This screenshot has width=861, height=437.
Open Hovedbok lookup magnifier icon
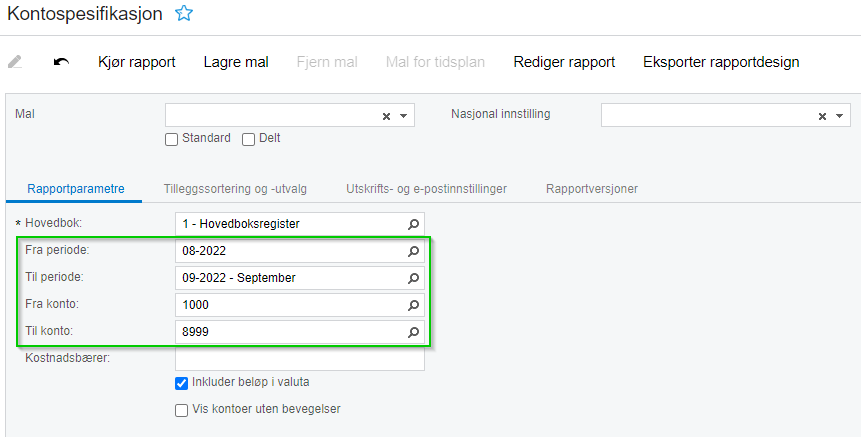[x=413, y=224]
